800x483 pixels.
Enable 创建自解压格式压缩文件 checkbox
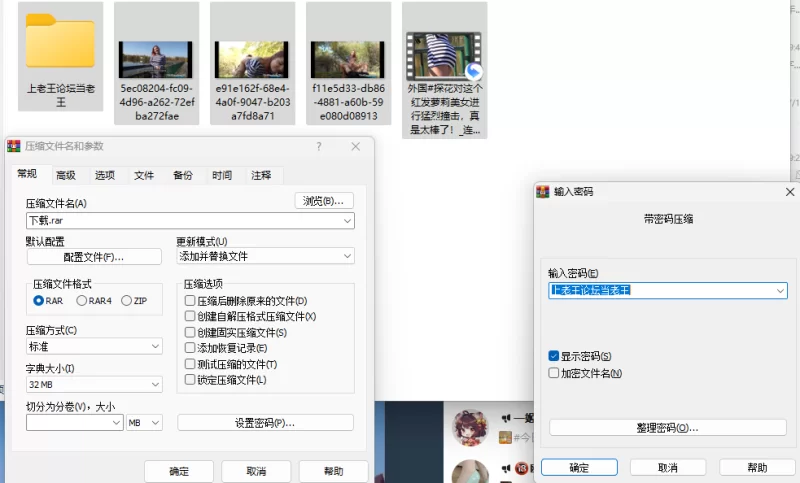click(x=190, y=317)
